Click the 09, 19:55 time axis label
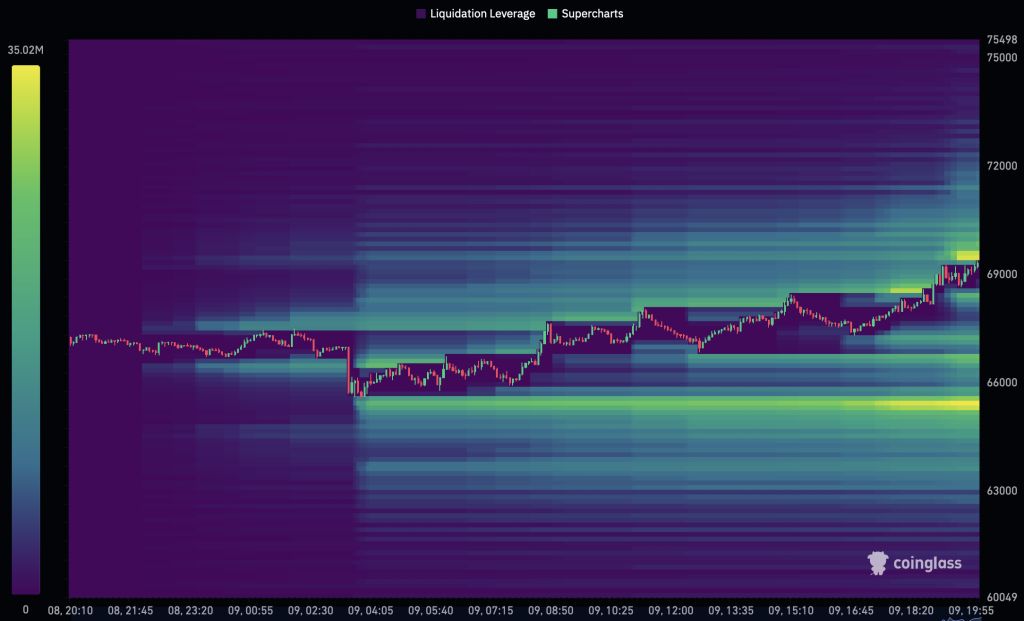This screenshot has width=1024, height=621. 970,609
